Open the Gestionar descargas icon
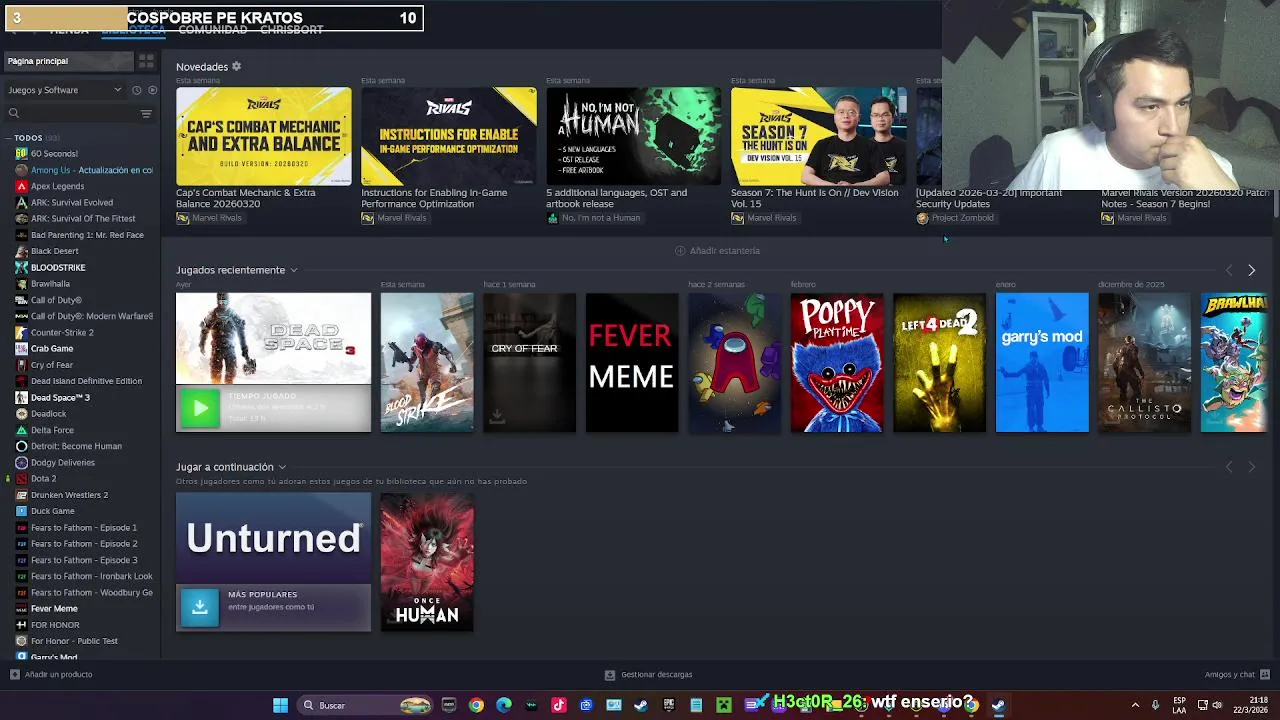This screenshot has height=720, width=1280. pos(610,675)
